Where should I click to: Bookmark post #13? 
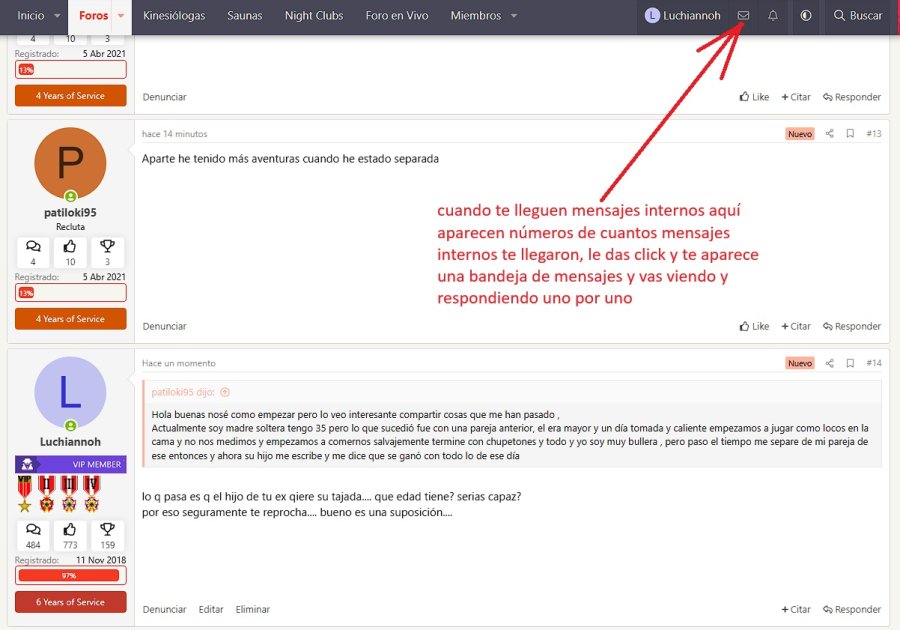(850, 134)
